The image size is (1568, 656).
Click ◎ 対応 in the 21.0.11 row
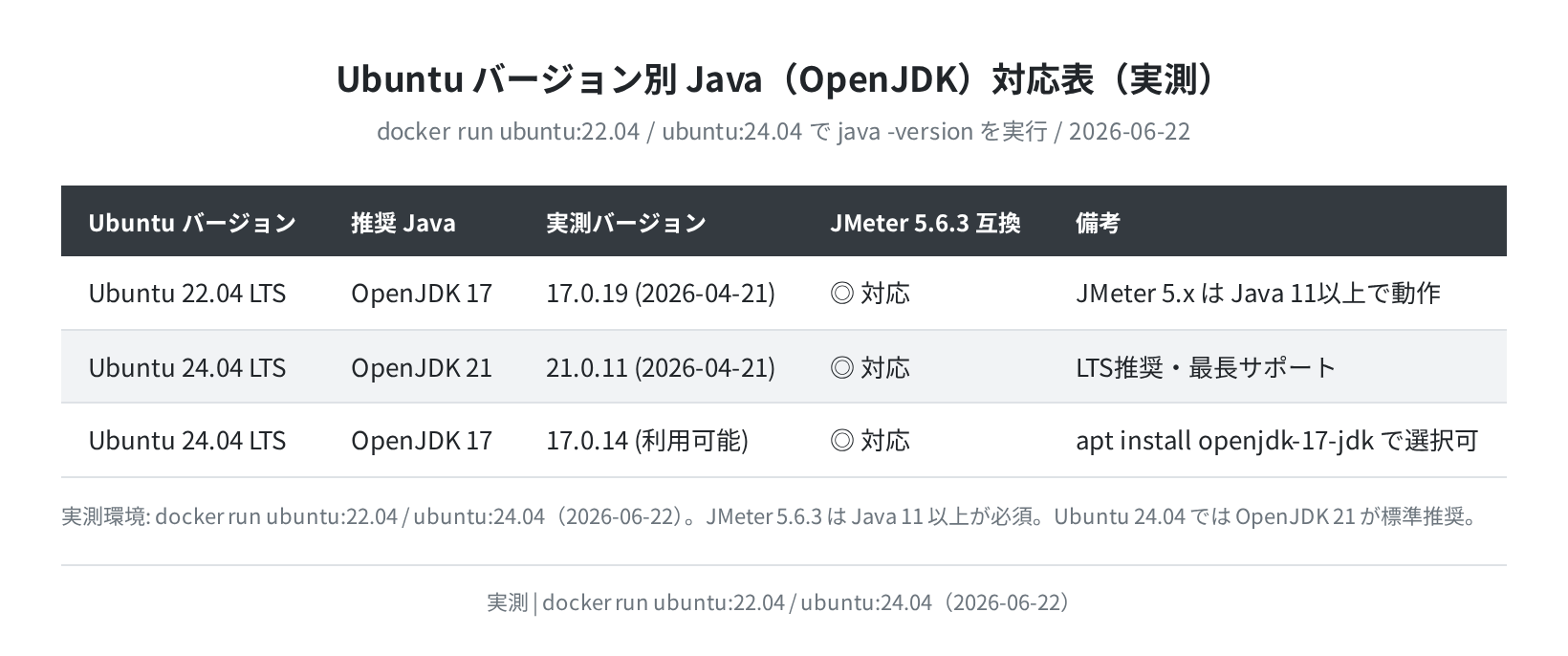click(869, 367)
